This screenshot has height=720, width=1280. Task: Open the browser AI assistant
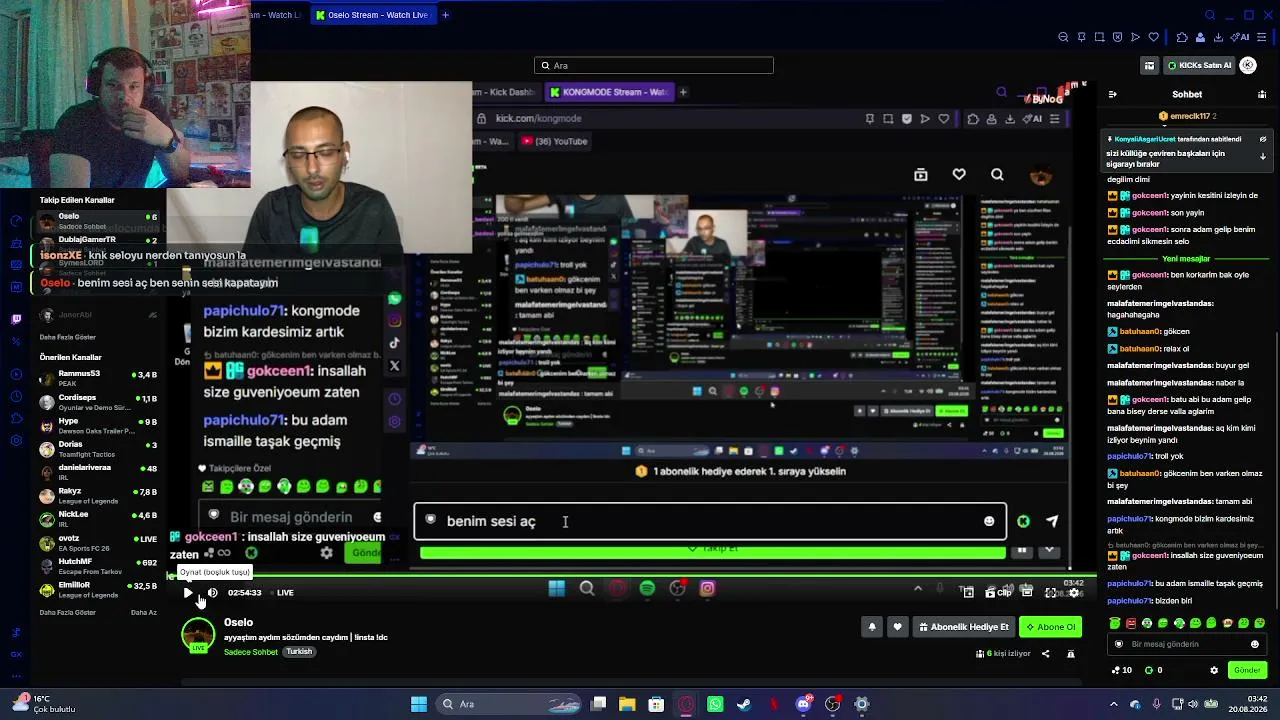click(x=1242, y=37)
